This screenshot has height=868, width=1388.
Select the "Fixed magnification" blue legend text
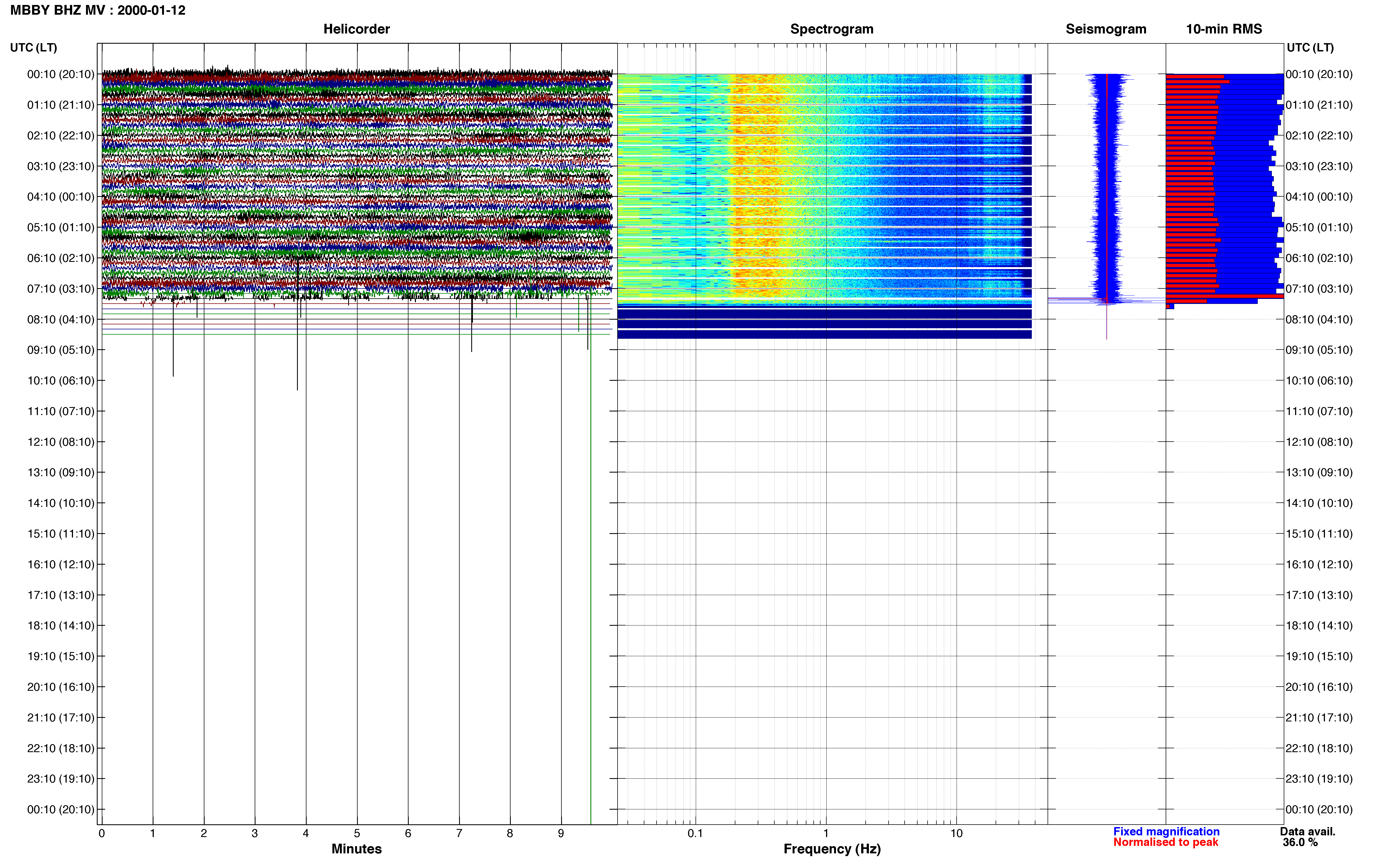[x=1166, y=831]
